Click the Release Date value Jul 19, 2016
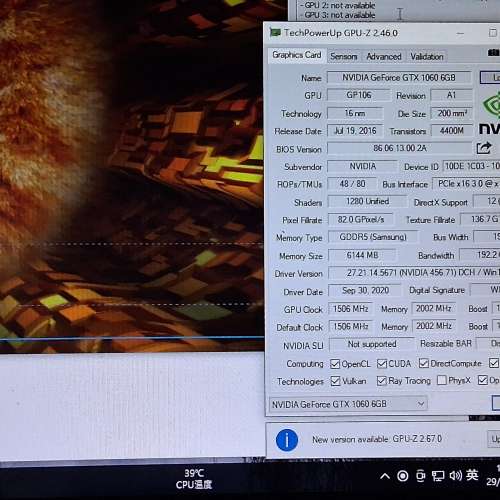500x500 pixels. [355, 131]
